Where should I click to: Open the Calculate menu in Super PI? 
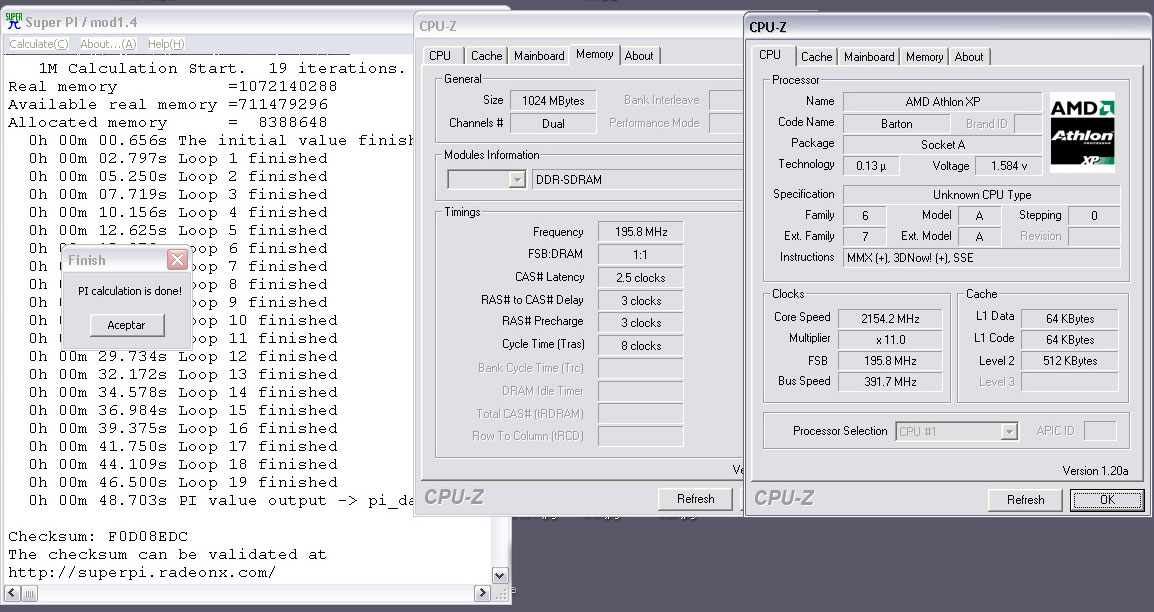(x=39, y=44)
